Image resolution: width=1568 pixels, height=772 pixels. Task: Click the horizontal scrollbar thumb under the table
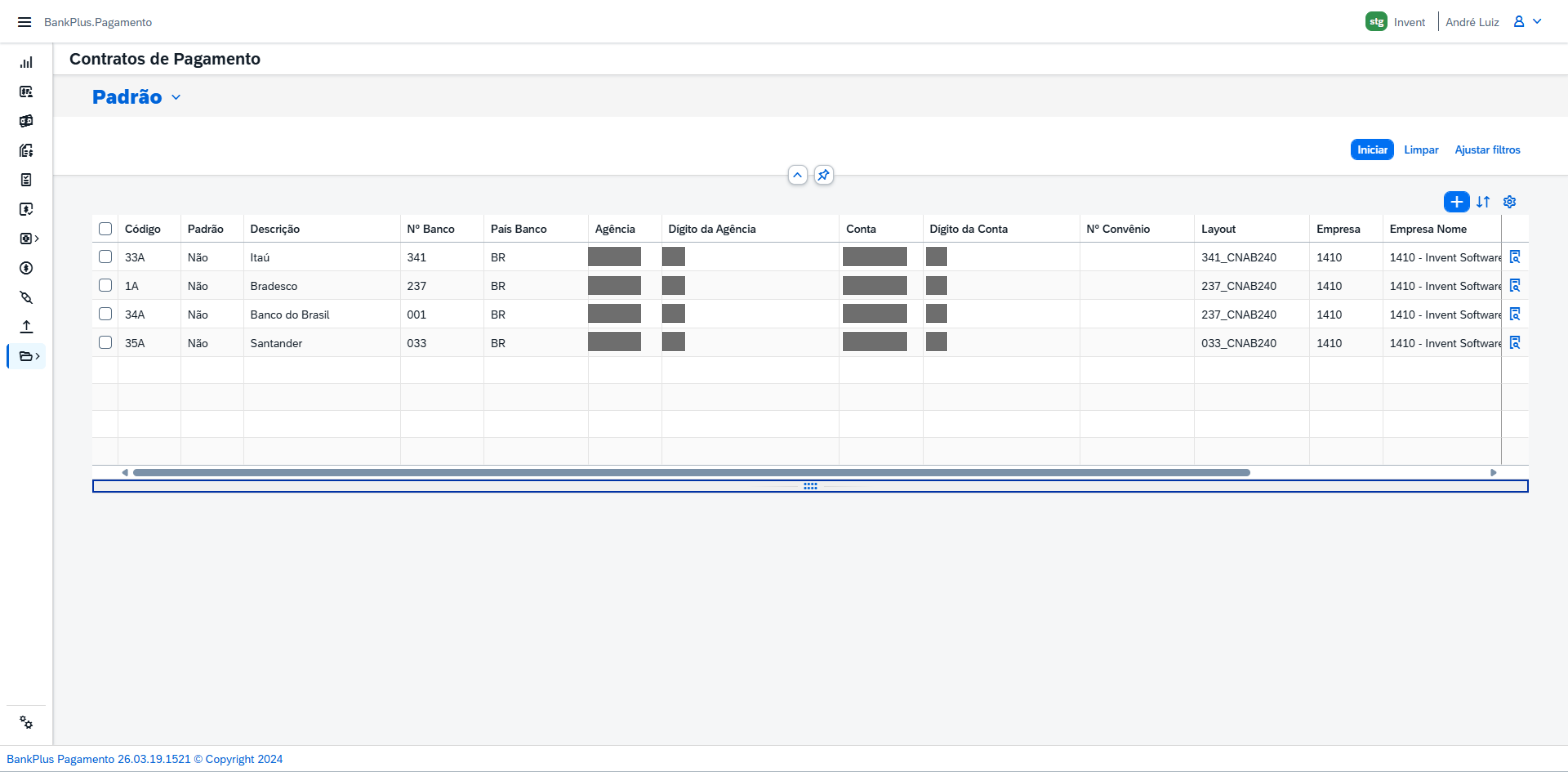pos(691,472)
